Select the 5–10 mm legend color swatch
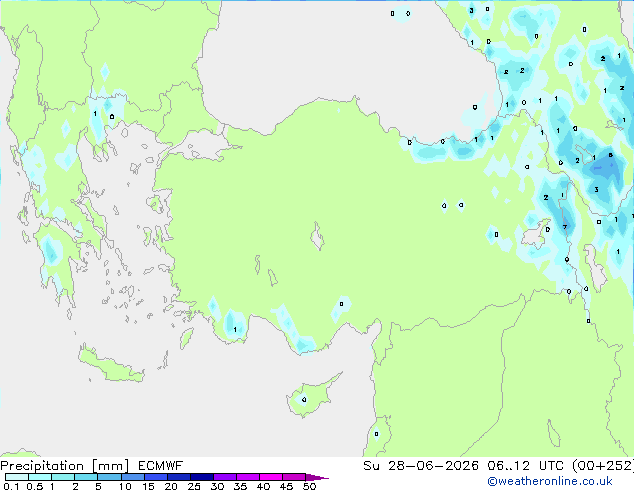634x490 pixels. click(109, 477)
